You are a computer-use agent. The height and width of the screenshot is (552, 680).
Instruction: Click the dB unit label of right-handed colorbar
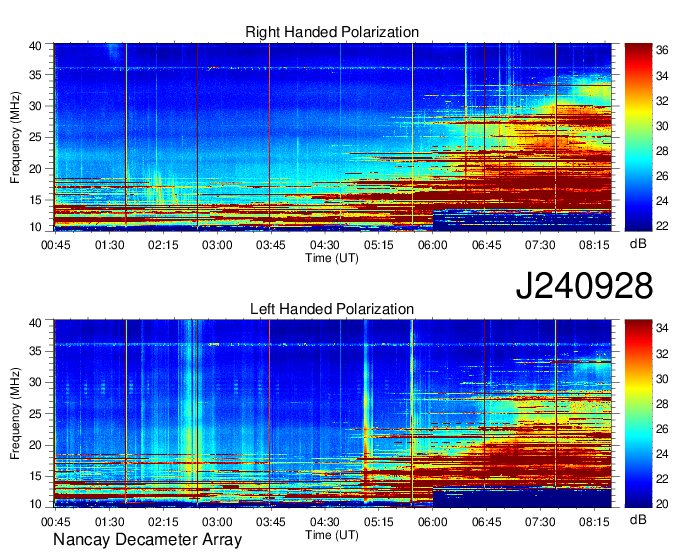pyautogui.click(x=638, y=243)
